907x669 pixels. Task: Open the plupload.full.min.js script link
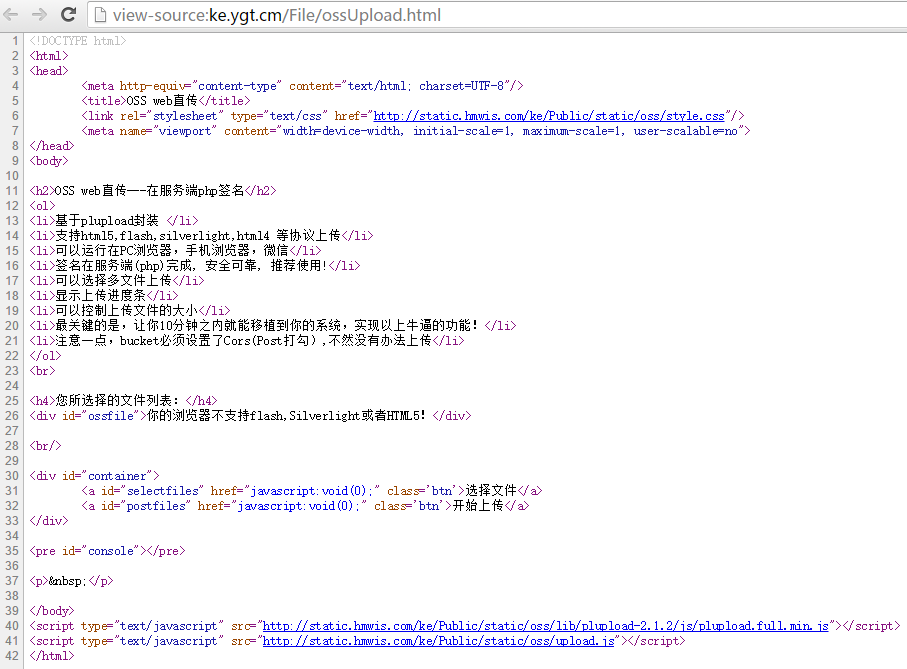pyautogui.click(x=546, y=626)
